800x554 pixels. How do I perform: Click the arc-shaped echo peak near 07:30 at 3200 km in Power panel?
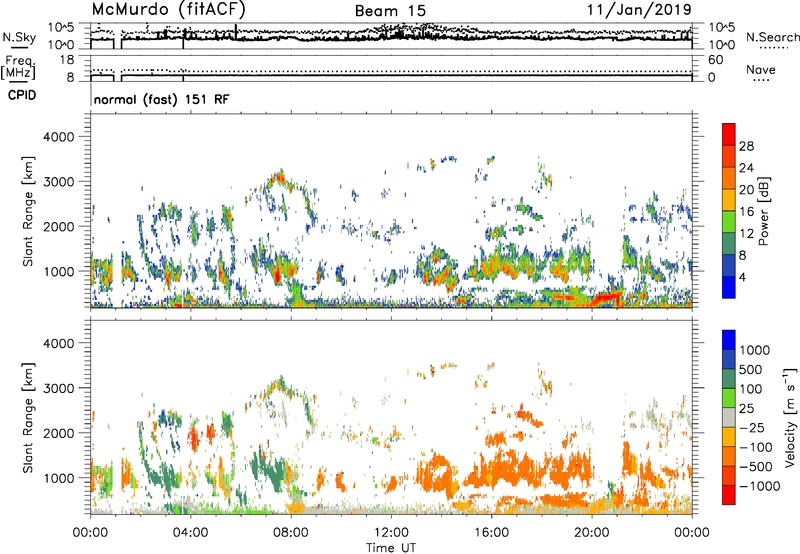tap(279, 179)
